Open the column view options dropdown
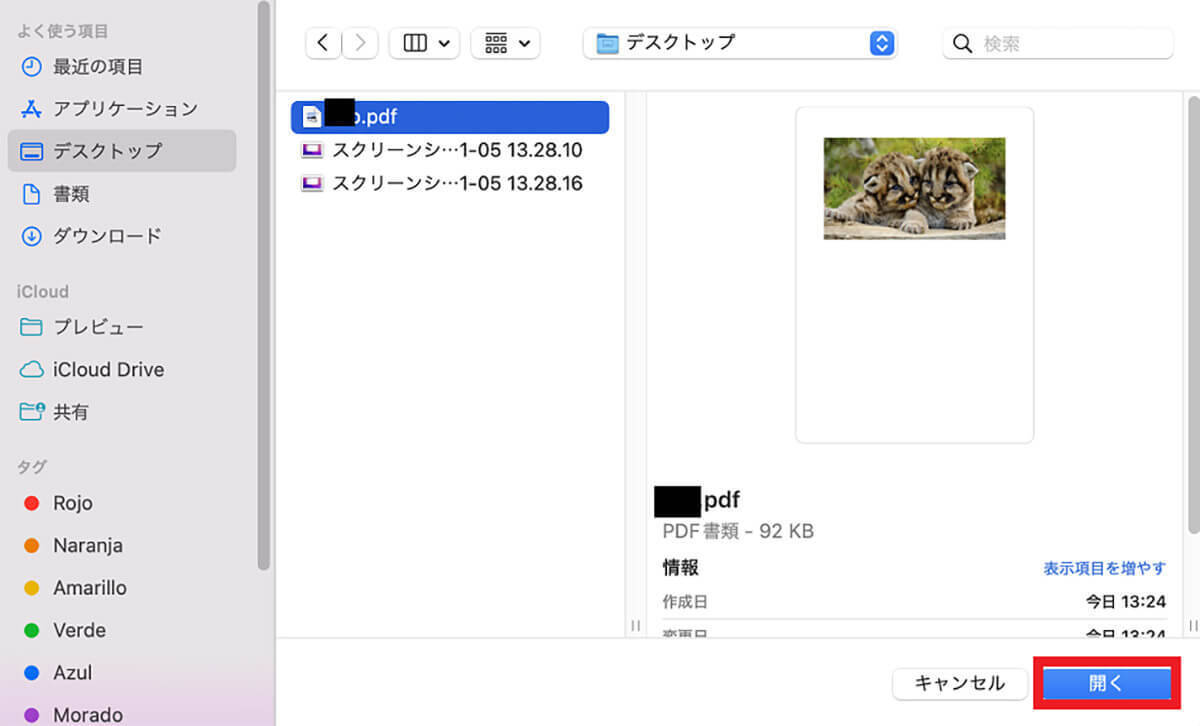Viewport: 1200px width, 726px height. coord(424,43)
